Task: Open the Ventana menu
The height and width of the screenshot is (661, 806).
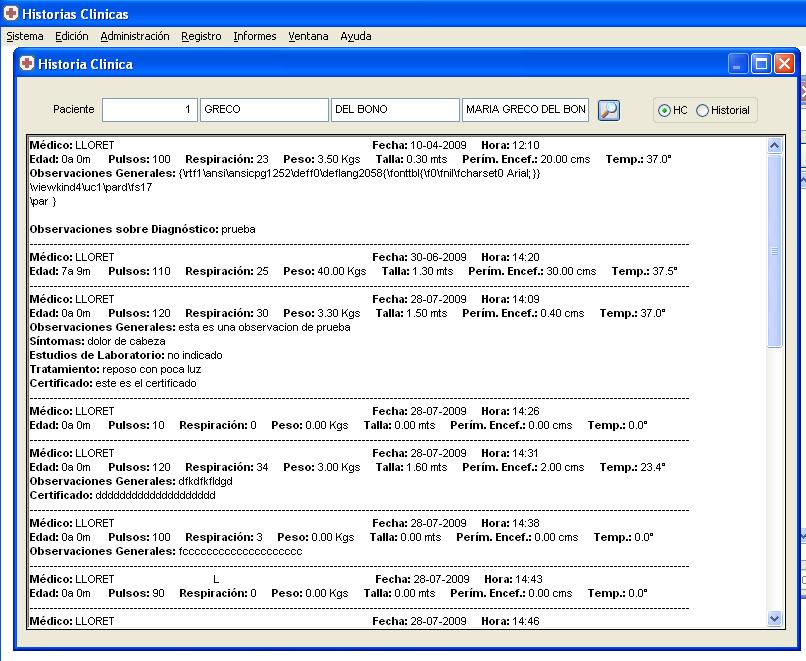Action: [x=308, y=36]
